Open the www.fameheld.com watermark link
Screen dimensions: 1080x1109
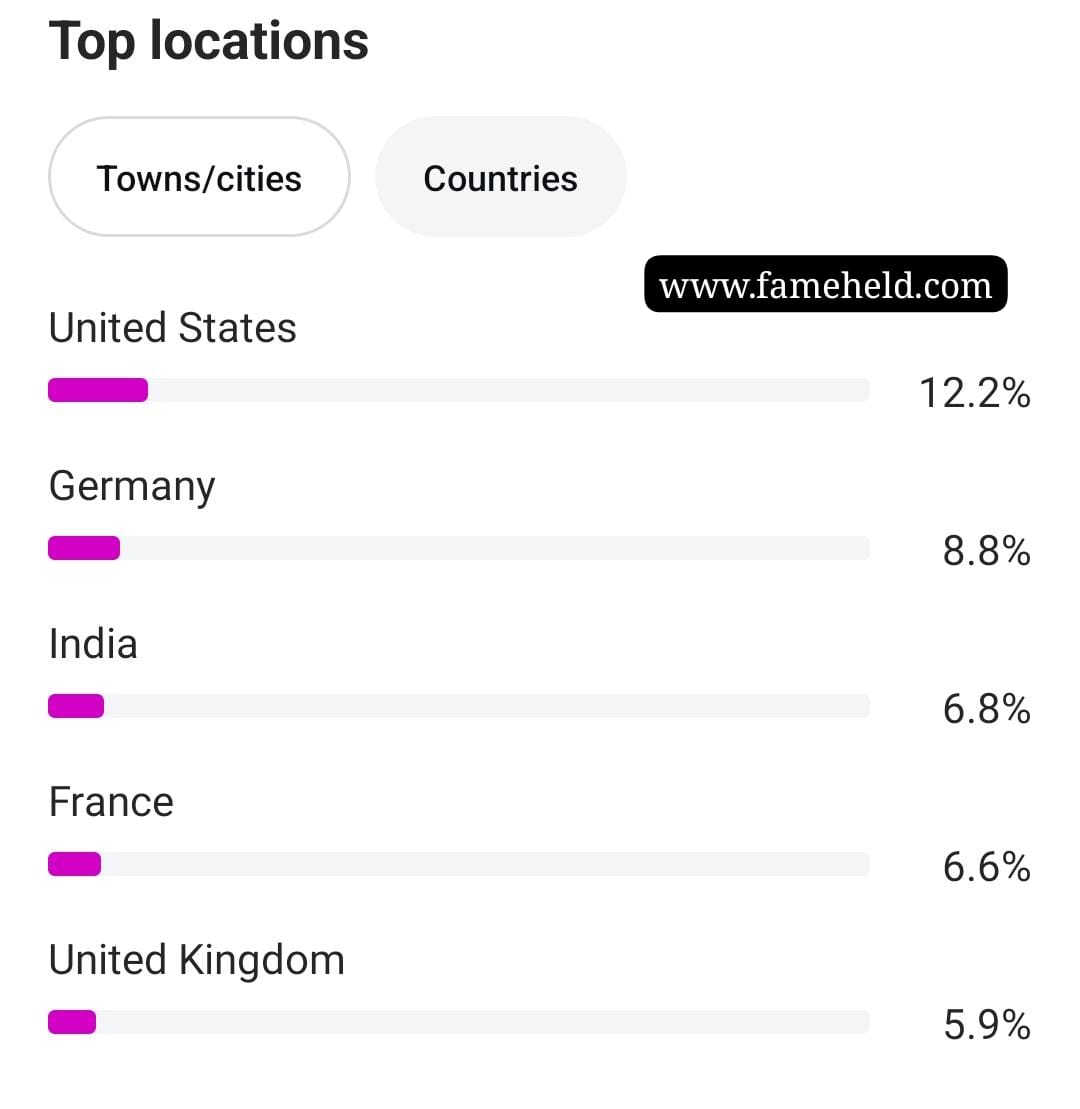point(825,284)
